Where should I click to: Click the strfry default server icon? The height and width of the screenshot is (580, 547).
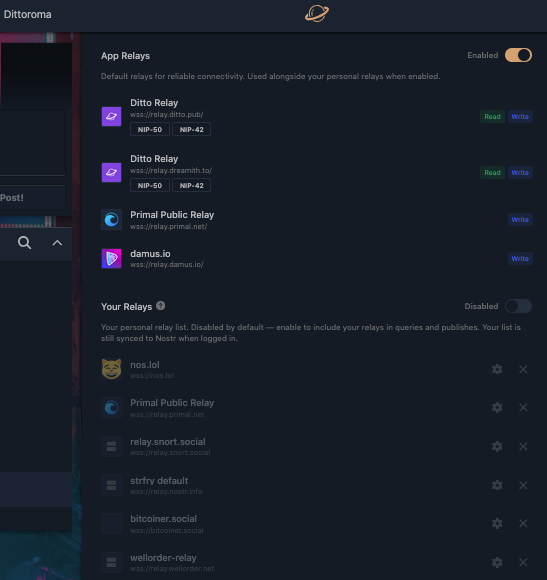[111, 485]
